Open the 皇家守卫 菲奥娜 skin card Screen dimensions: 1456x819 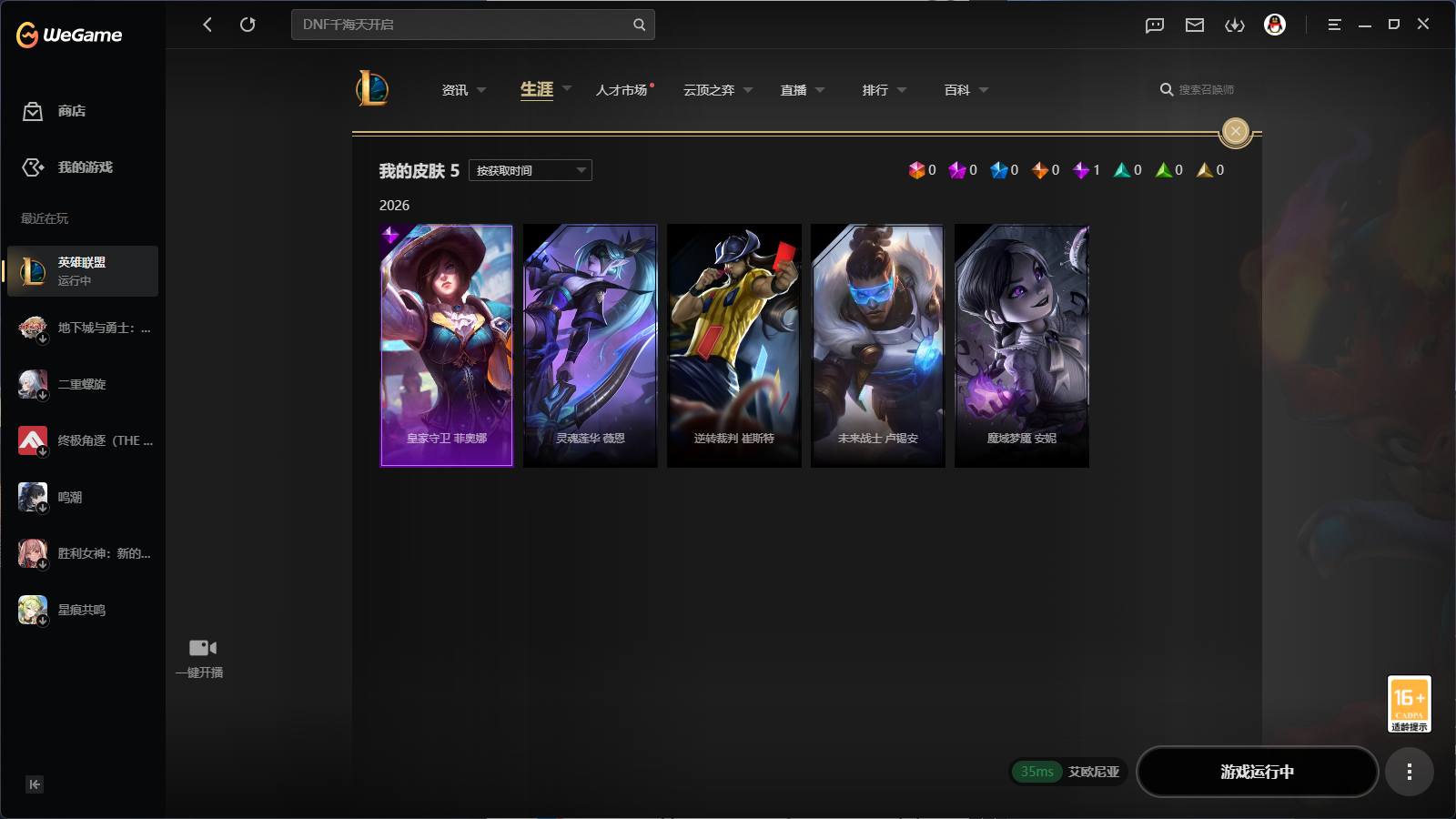click(447, 346)
